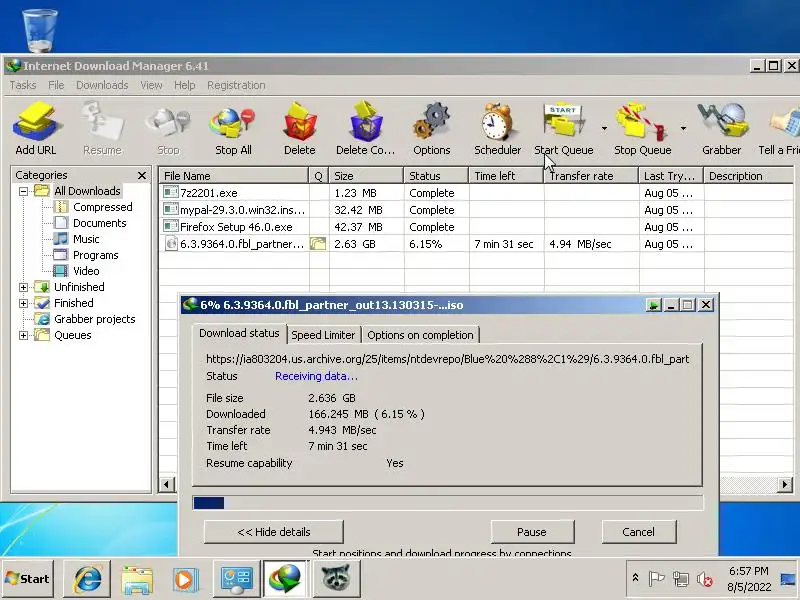800x600 pixels.
Task: Click the Stop Queue toolbar icon
Action: point(642,128)
